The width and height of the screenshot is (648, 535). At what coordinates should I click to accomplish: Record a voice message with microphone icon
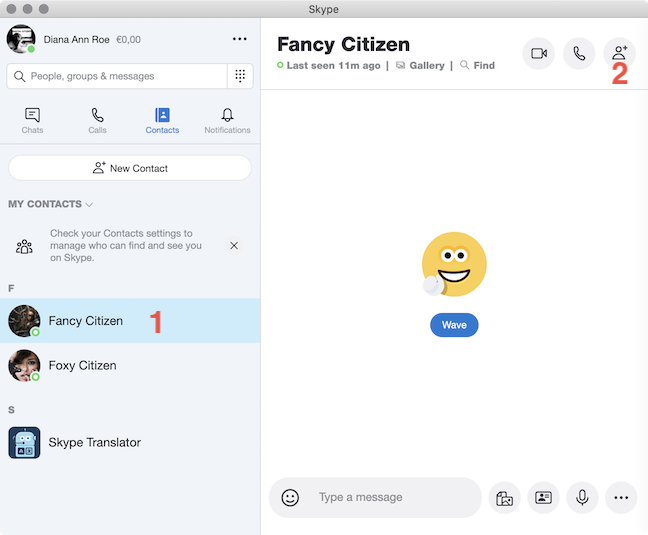pos(582,498)
